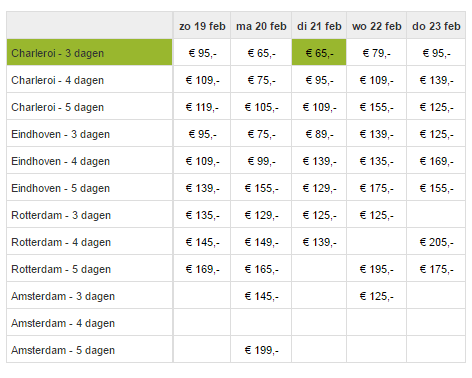Screen dimensions: 472x378
Task: Select € 135 for Rotterdam 3 dagen on zo 19 feb
Action: coord(202,215)
